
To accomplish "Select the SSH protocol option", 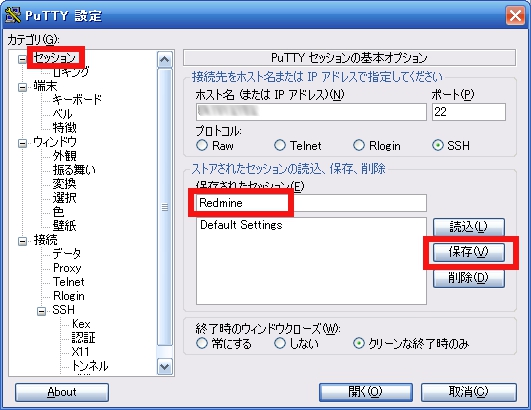I will [438, 146].
